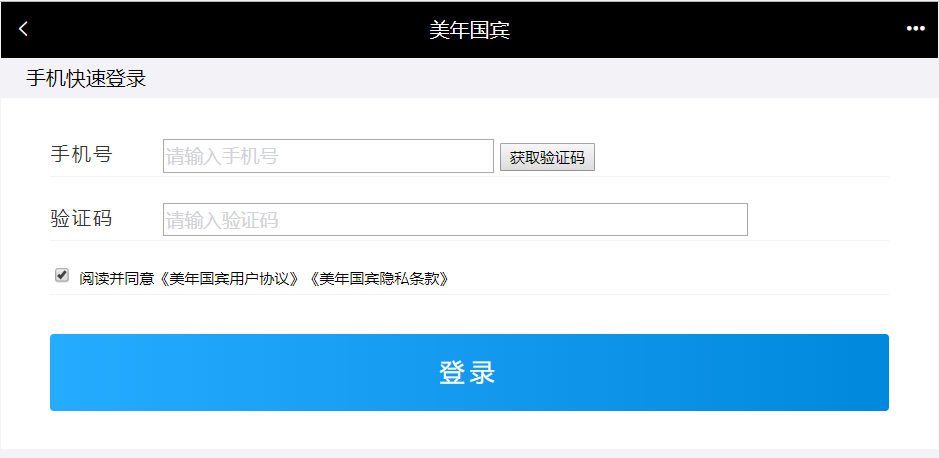Go back using the left arrow icon
Image resolution: width=939 pixels, height=458 pixels.
click(x=23, y=29)
